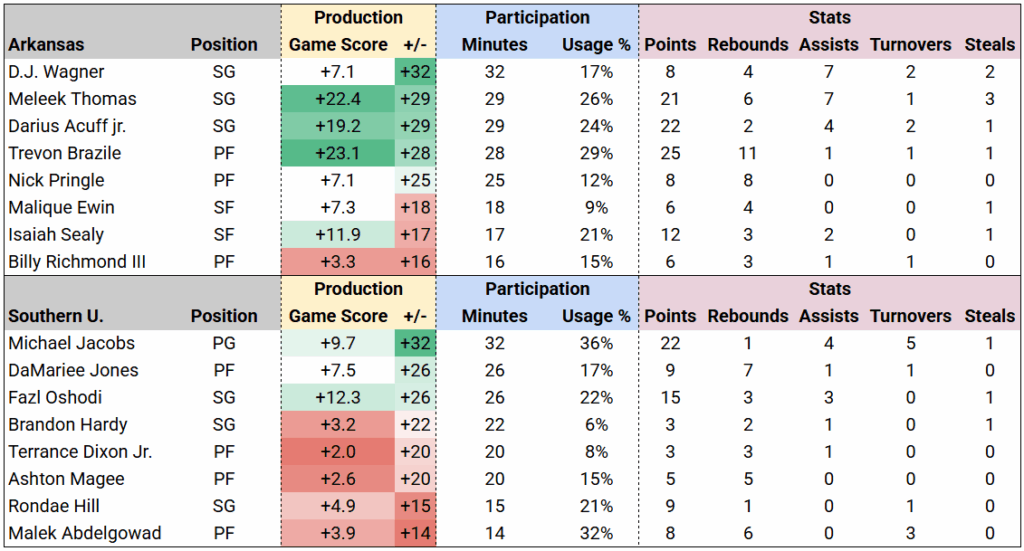Click the Production header above Arkansas rows
The image size is (1024, 551).
coord(358,18)
